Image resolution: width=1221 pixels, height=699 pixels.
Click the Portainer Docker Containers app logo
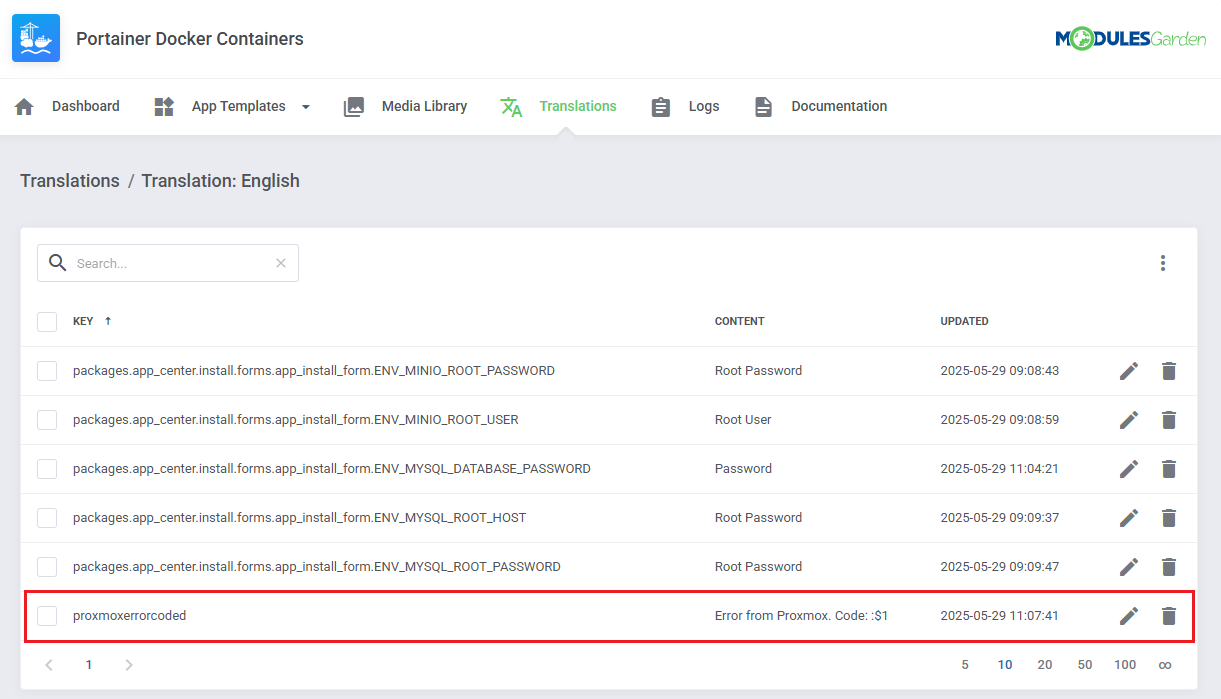tap(36, 39)
